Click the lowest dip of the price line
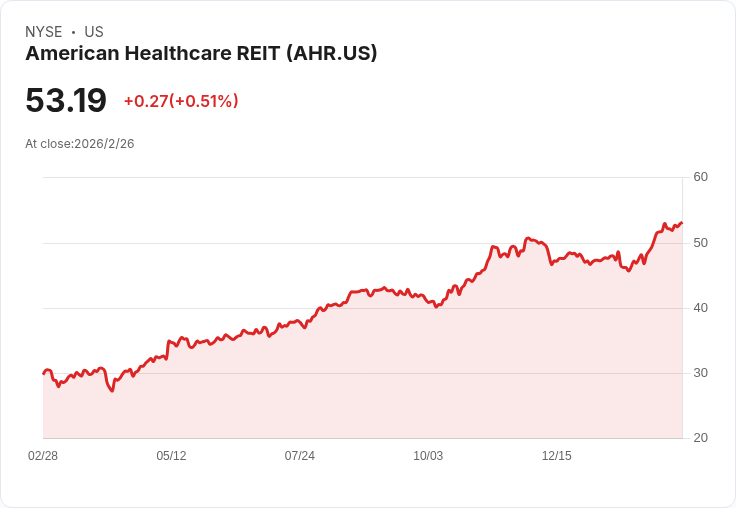 (x=112, y=390)
